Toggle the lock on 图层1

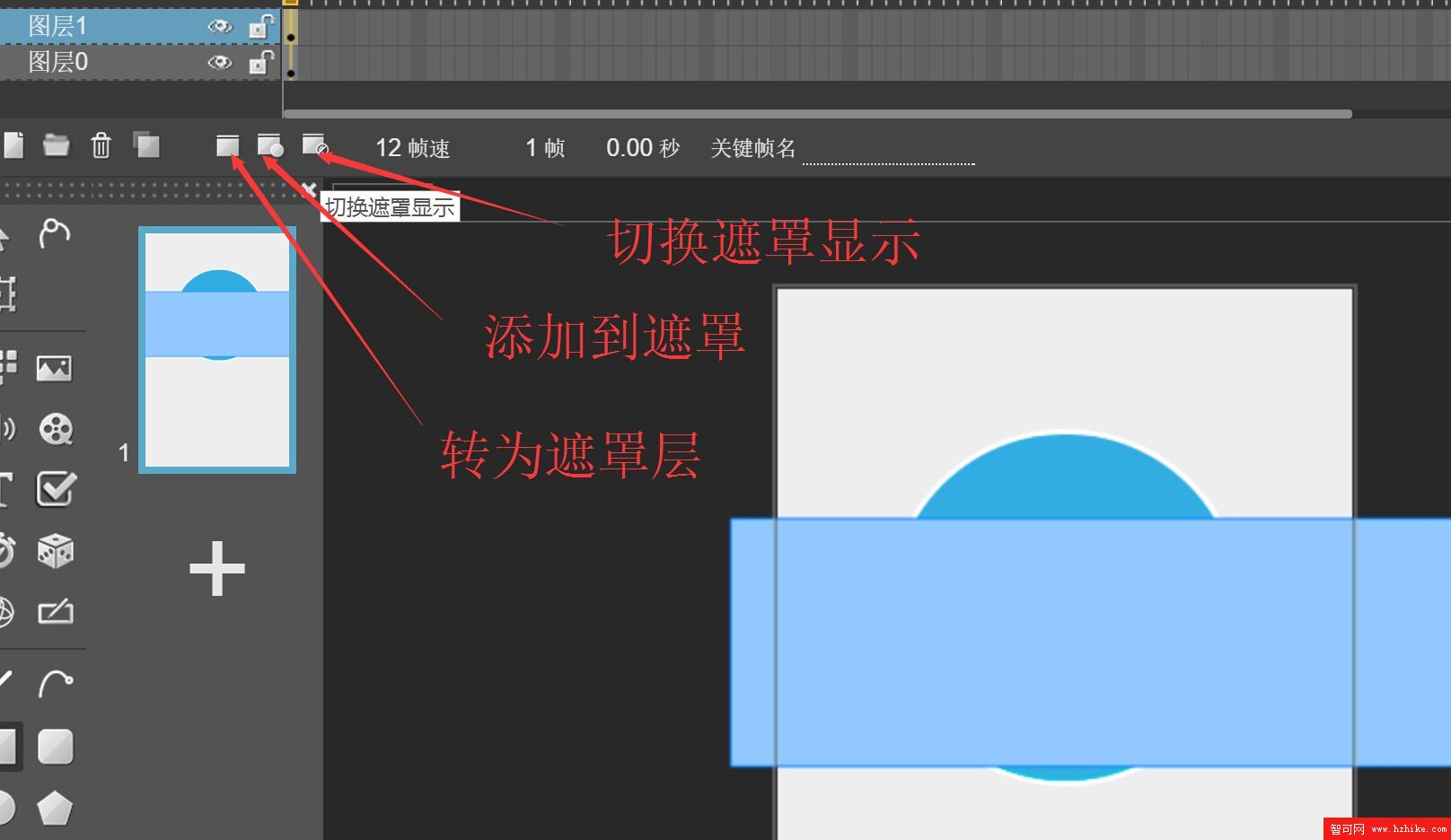[260, 27]
